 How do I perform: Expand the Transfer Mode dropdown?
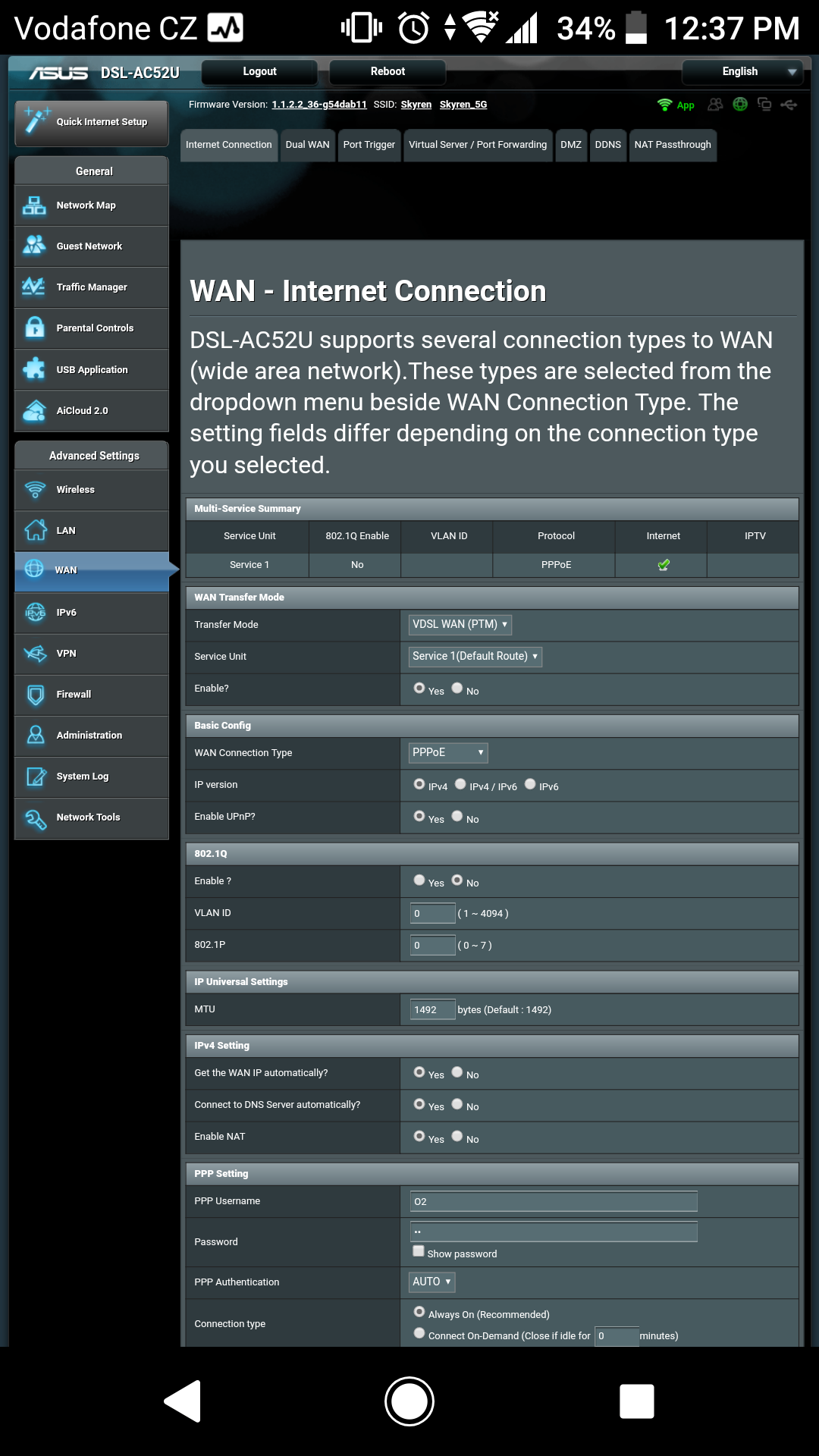coord(460,624)
